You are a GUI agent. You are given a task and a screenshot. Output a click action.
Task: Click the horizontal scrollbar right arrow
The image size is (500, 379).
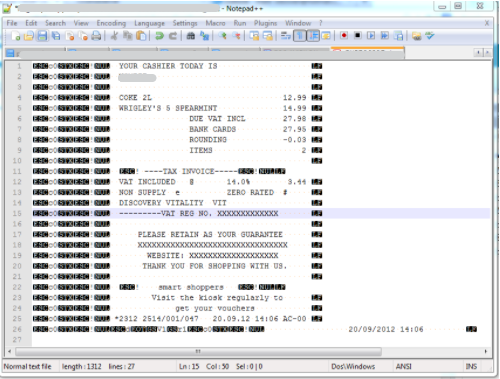486,351
